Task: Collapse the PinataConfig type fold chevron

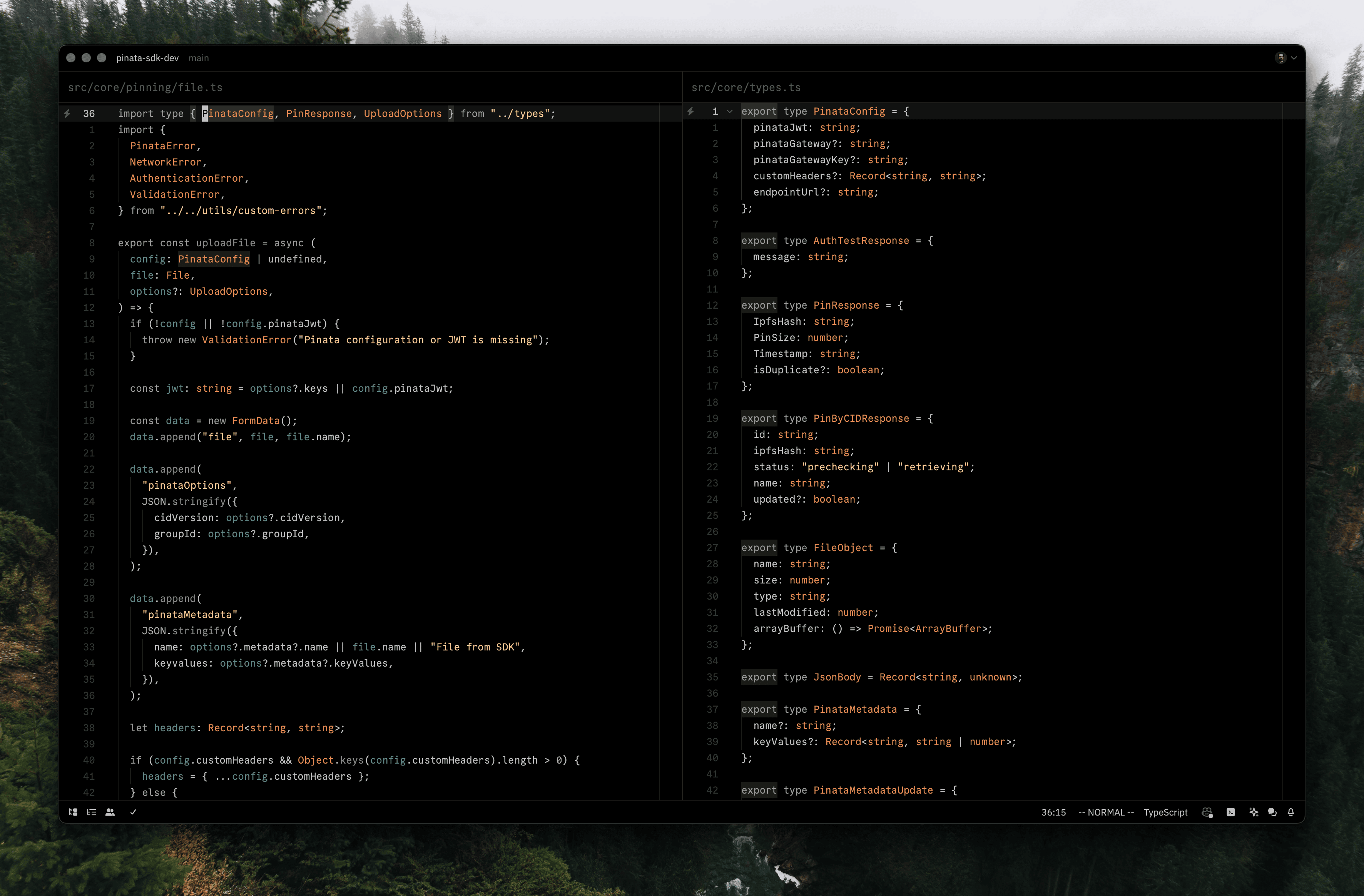Action: (x=730, y=112)
